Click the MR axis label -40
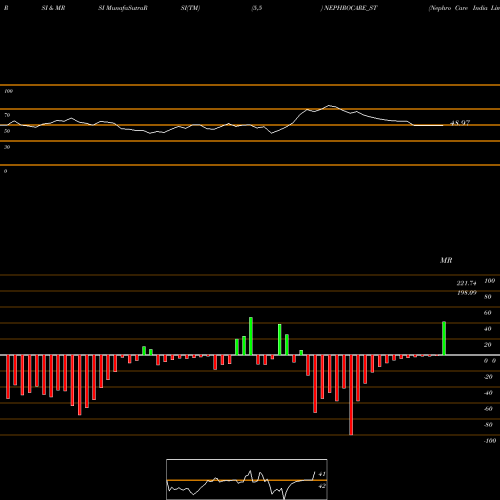Image resolution: width=500 pixels, height=500 pixels. pyautogui.click(x=488, y=393)
